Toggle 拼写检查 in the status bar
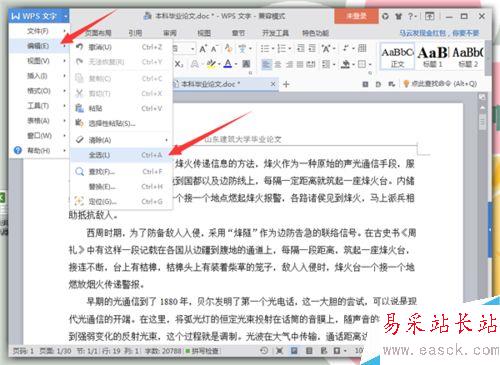This screenshot has width=500, height=365. point(202,351)
